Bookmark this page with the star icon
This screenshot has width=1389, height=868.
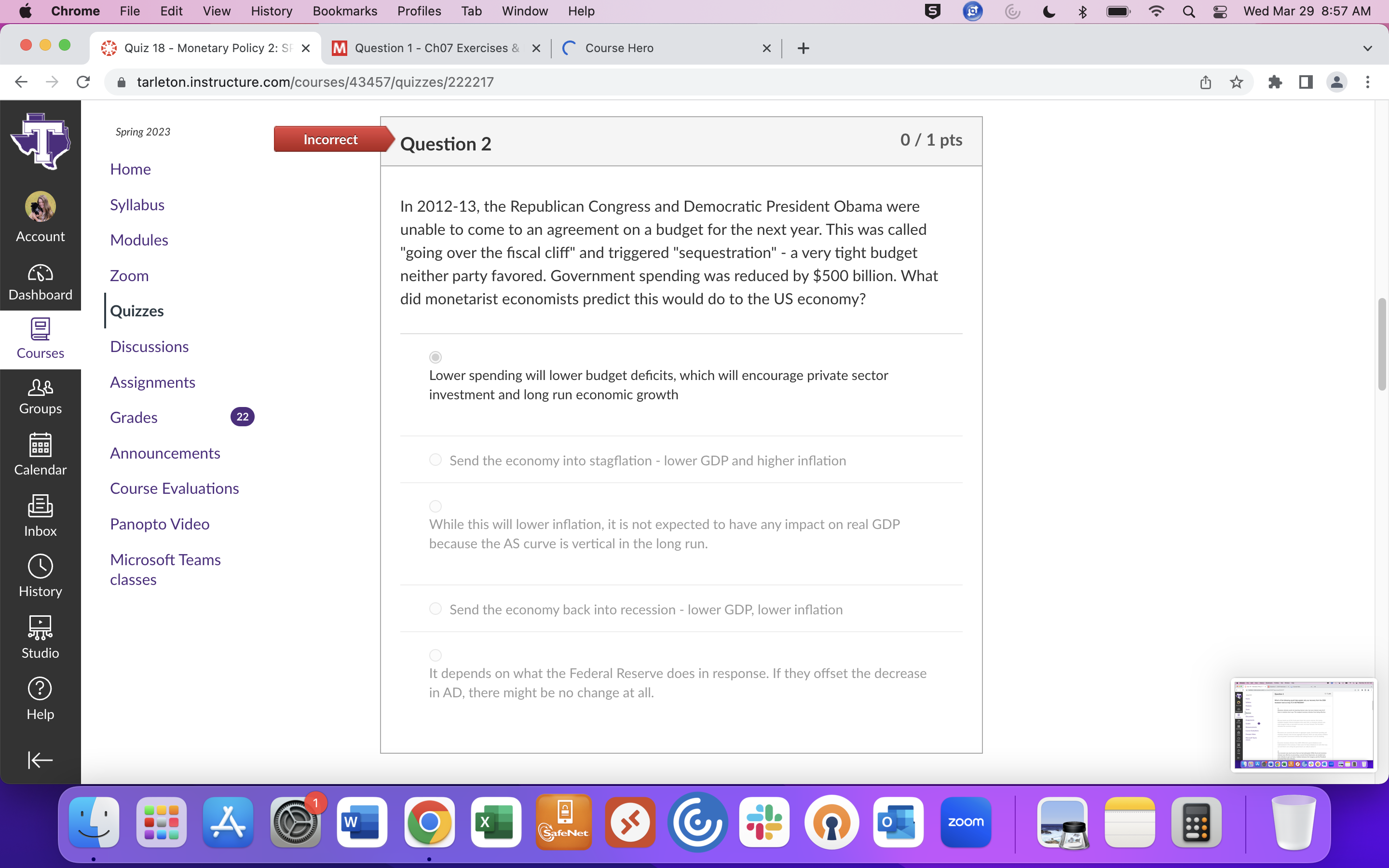[x=1236, y=82]
